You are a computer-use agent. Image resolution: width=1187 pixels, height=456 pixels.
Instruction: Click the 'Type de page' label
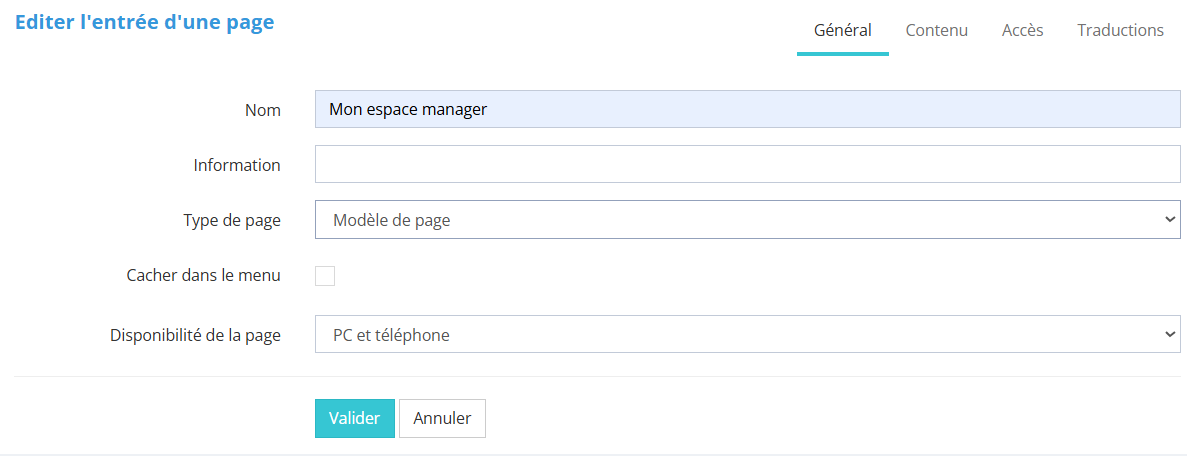[231, 220]
